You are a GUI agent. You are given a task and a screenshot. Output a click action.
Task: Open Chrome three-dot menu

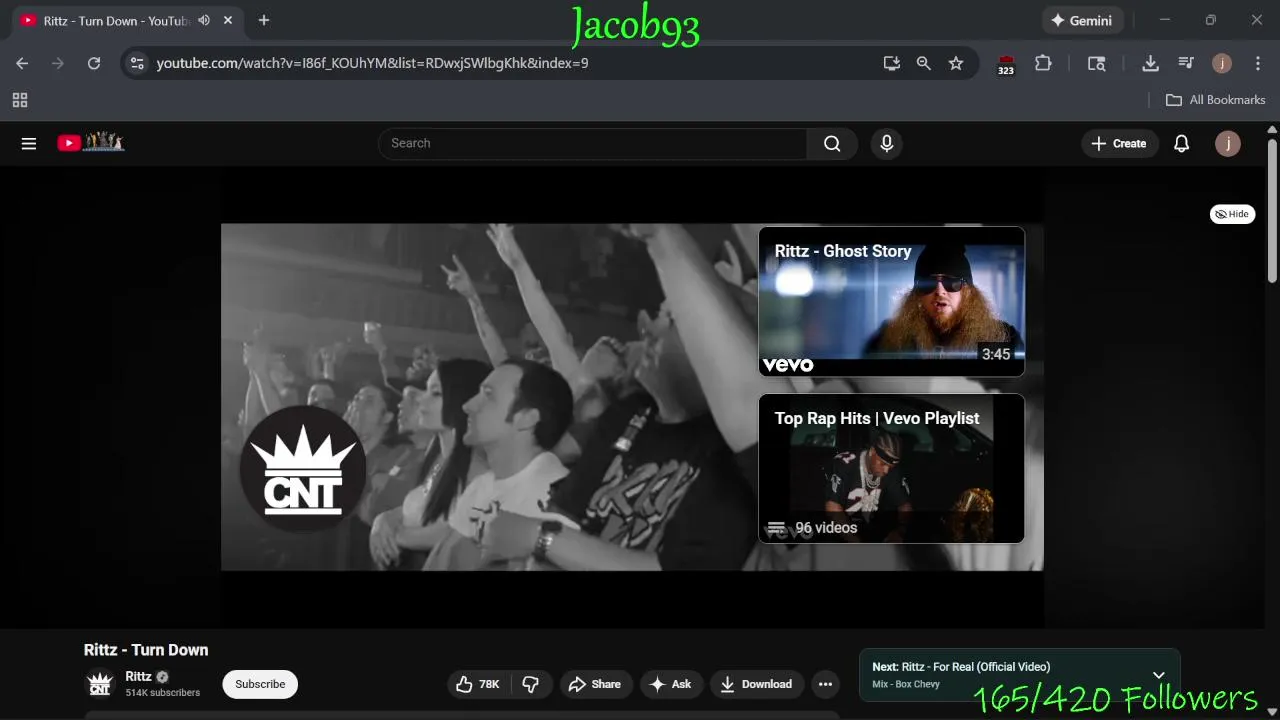click(x=1258, y=63)
